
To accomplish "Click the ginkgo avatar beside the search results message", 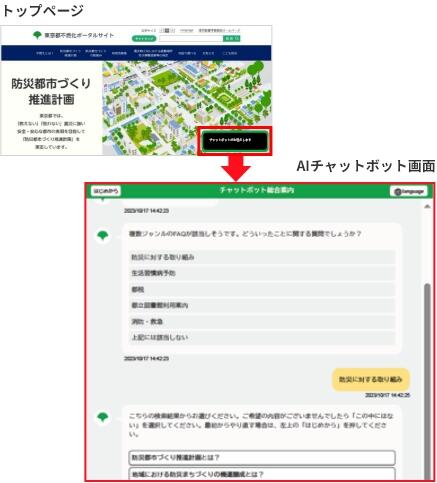I will pos(103,417).
